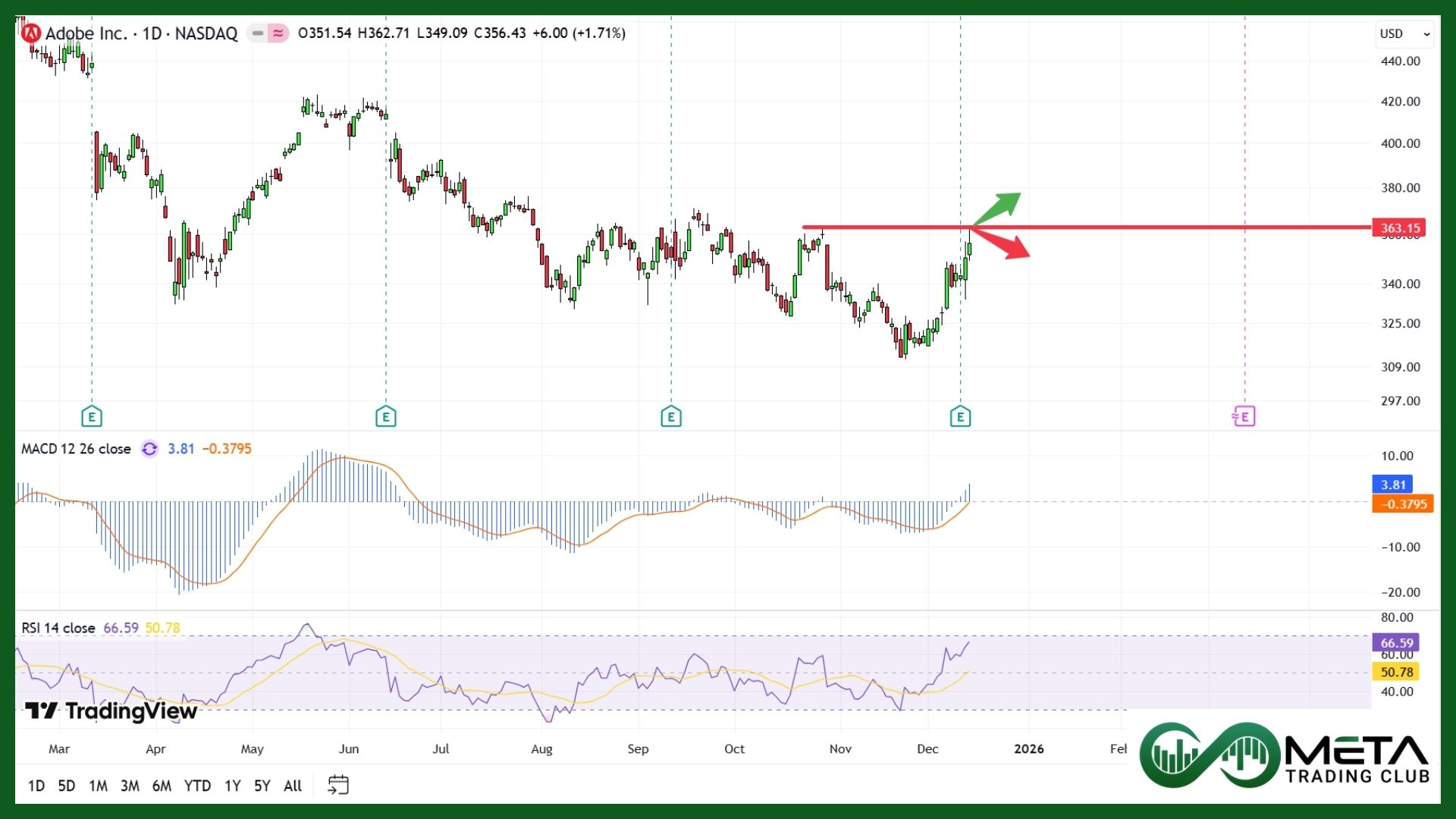Click the December earnings E marker
Image resolution: width=1456 pixels, height=819 pixels.
pos(960,416)
